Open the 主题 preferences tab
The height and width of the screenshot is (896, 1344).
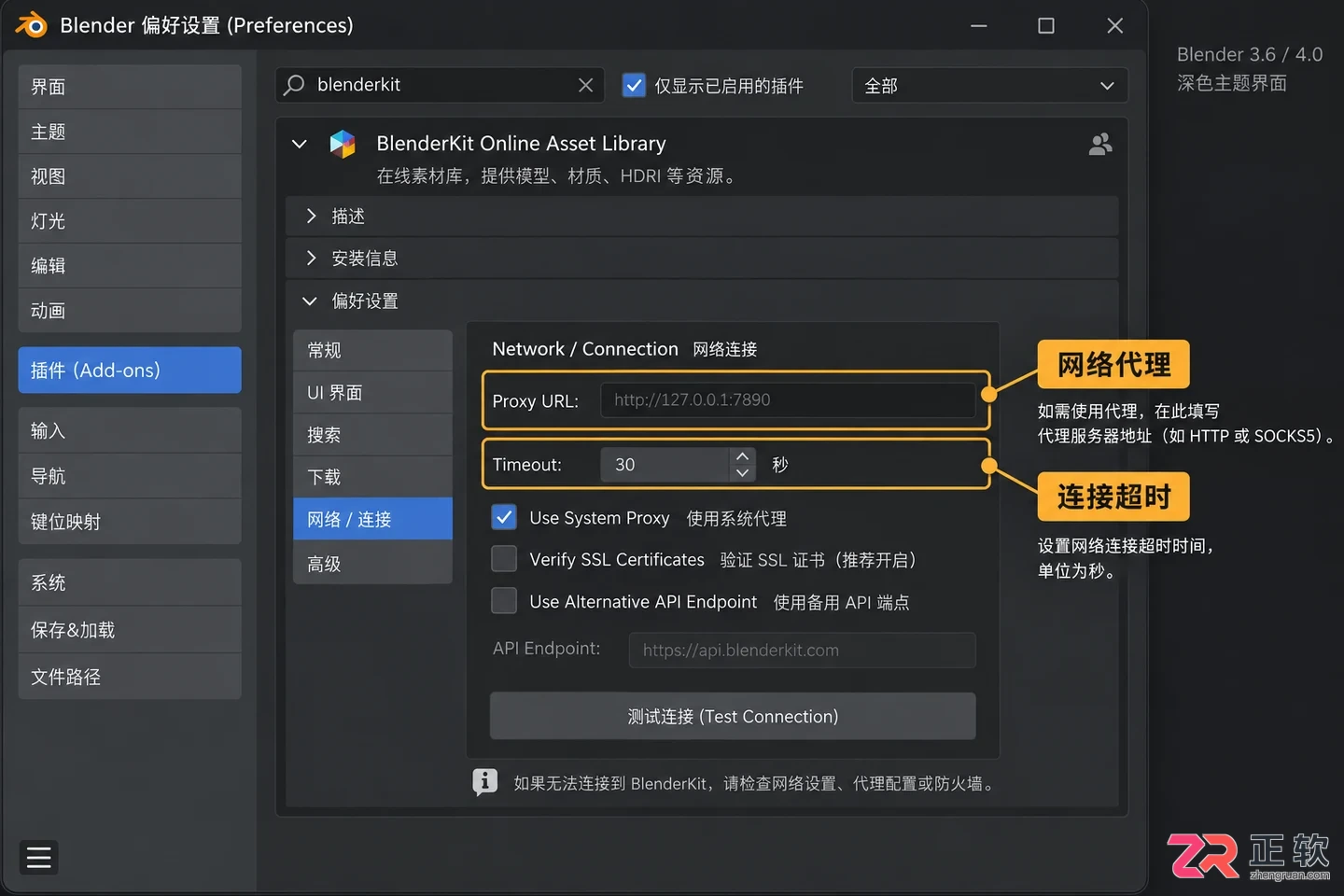pos(130,132)
